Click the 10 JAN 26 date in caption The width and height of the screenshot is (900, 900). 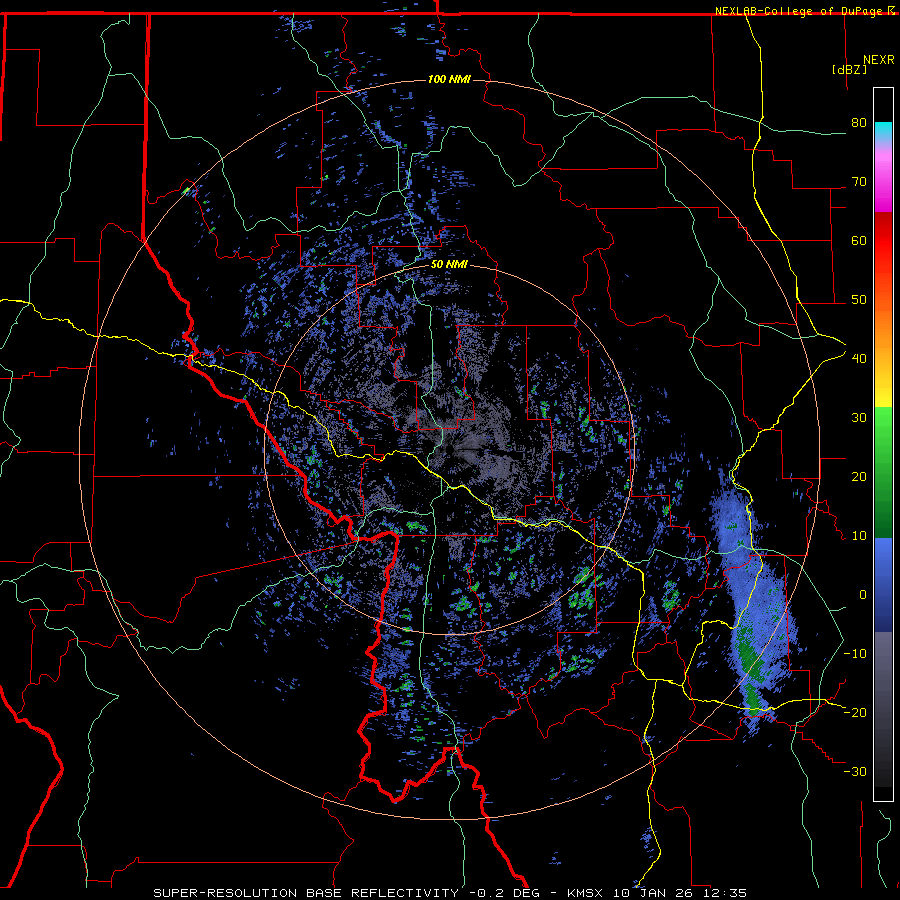click(651, 893)
